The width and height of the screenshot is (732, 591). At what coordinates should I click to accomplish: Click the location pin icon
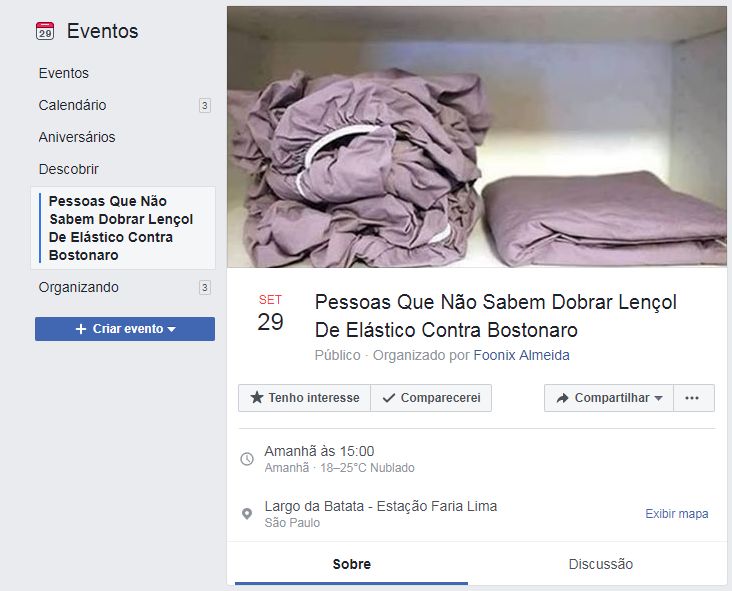247,514
